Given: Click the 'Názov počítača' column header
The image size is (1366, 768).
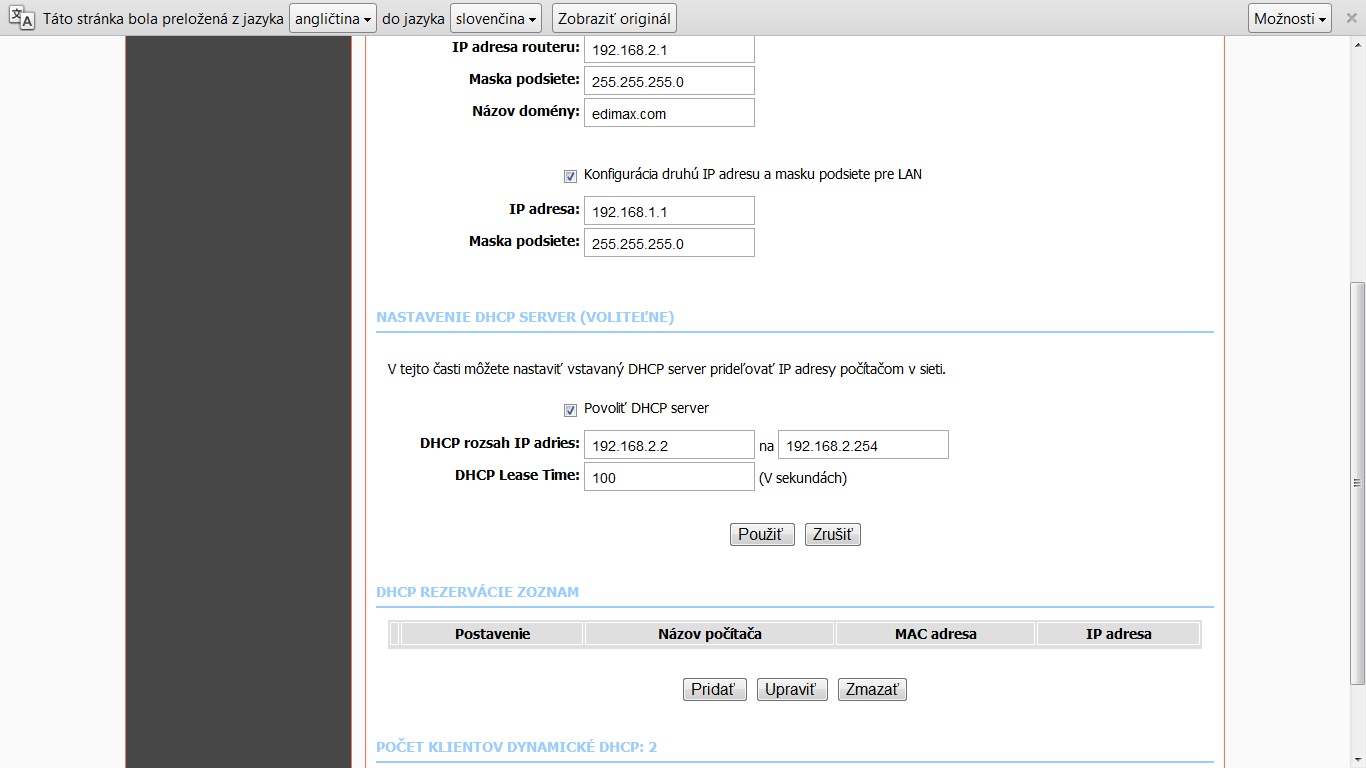Looking at the screenshot, I should coord(710,634).
